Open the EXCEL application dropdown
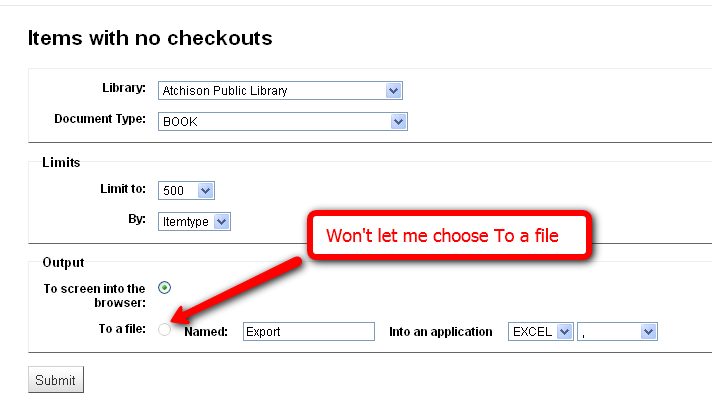 [541, 331]
